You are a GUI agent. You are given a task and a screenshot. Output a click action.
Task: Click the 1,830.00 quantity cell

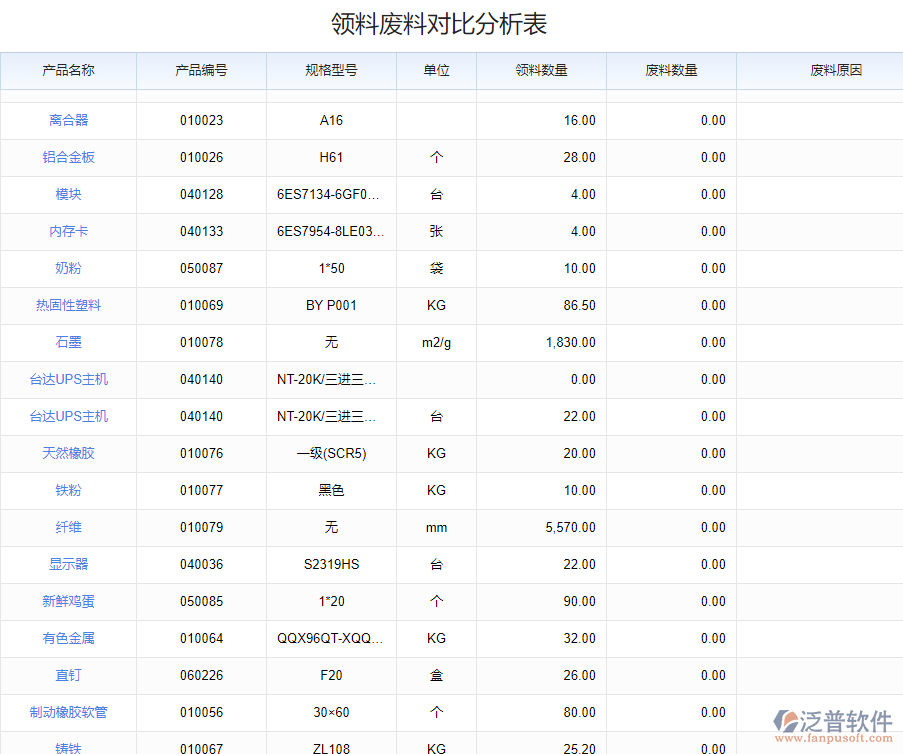click(x=570, y=342)
